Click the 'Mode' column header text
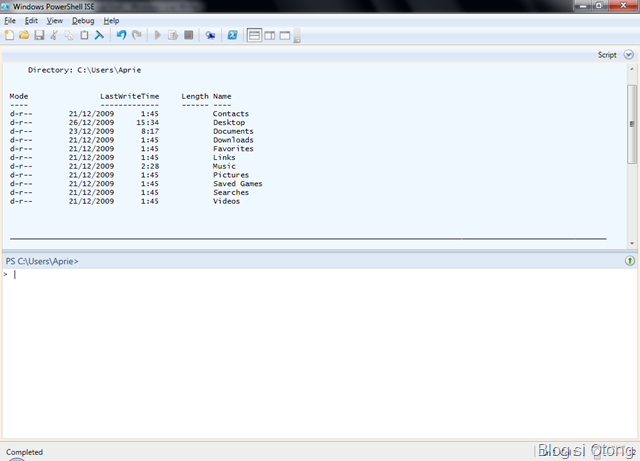This screenshot has height=461, width=640. 19,96
